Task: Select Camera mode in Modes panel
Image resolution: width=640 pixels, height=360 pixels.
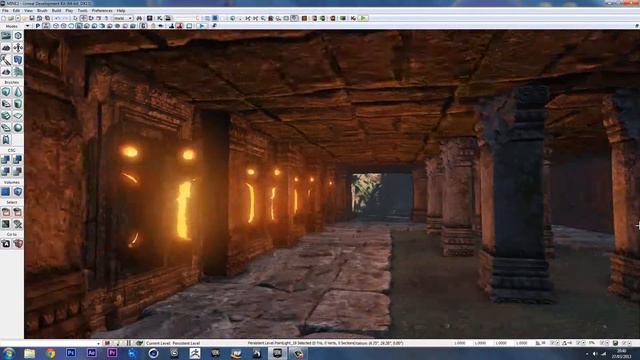Action: pyautogui.click(x=6, y=36)
